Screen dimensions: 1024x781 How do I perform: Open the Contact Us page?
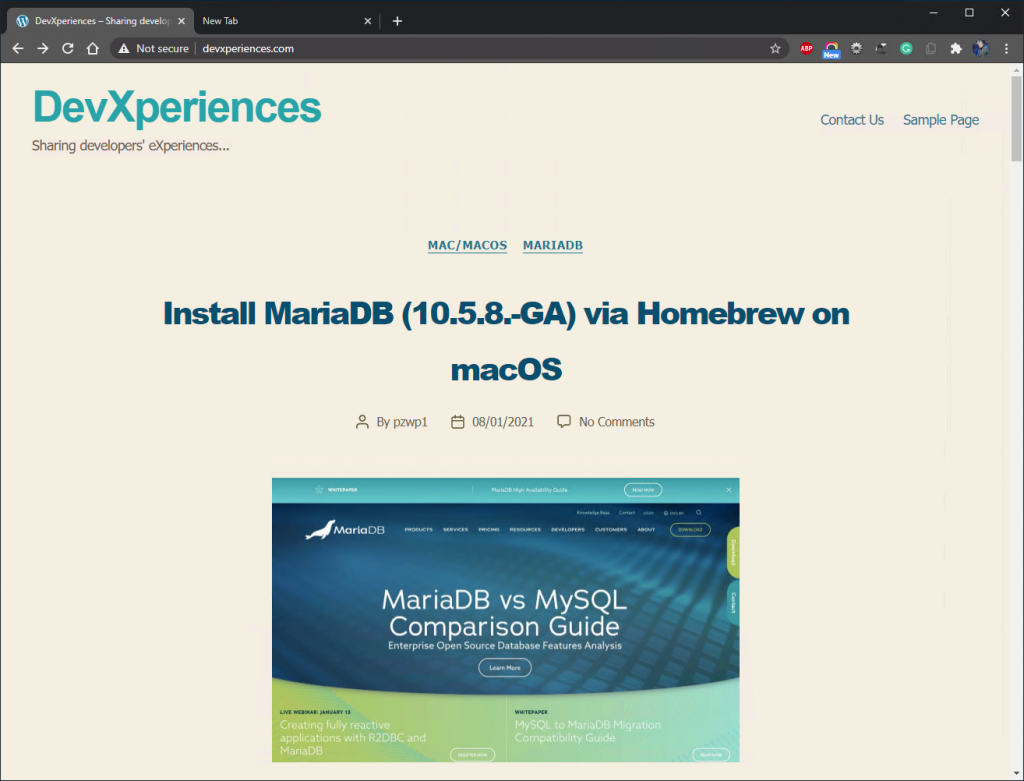[x=852, y=120]
